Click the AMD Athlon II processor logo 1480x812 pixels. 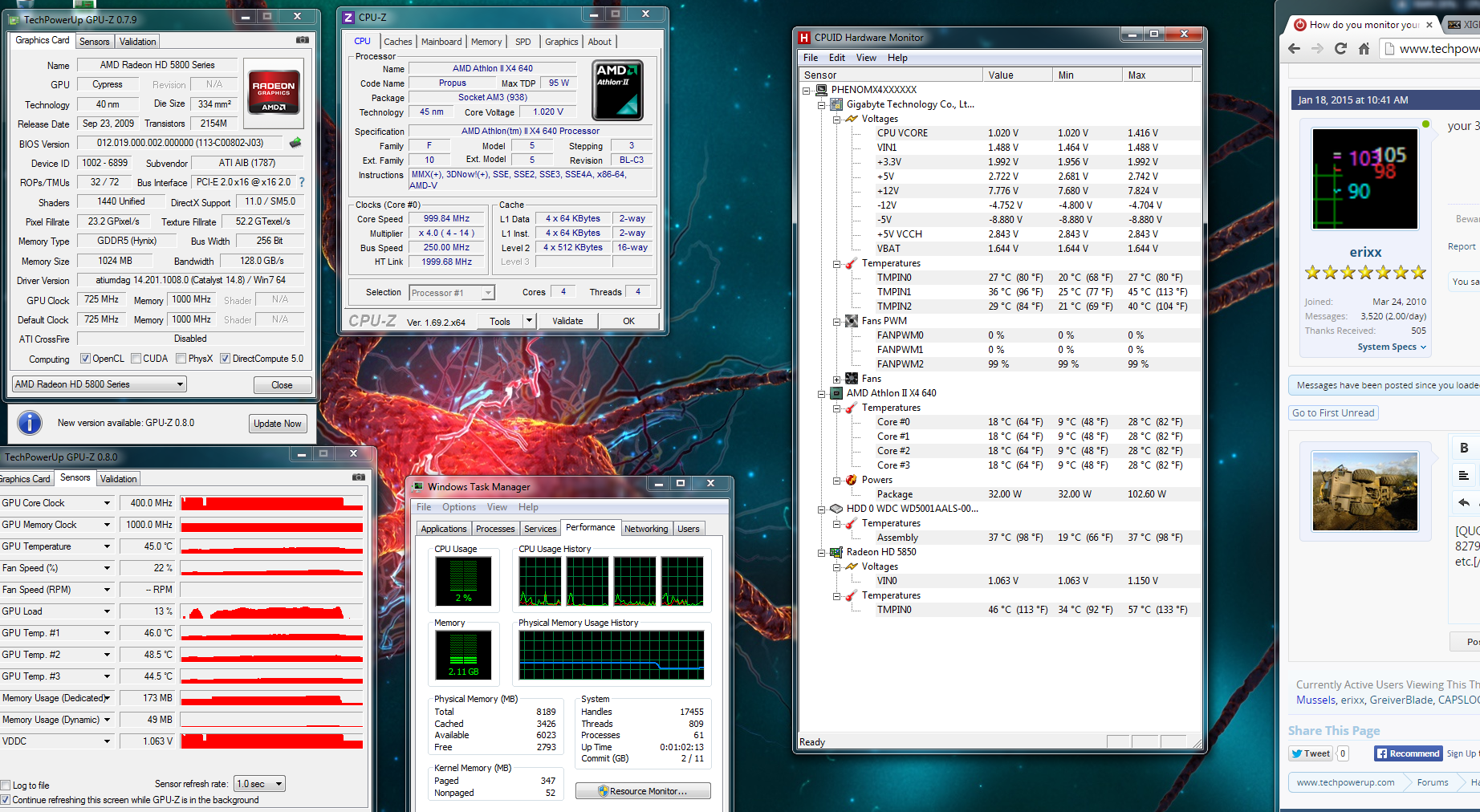coord(617,90)
